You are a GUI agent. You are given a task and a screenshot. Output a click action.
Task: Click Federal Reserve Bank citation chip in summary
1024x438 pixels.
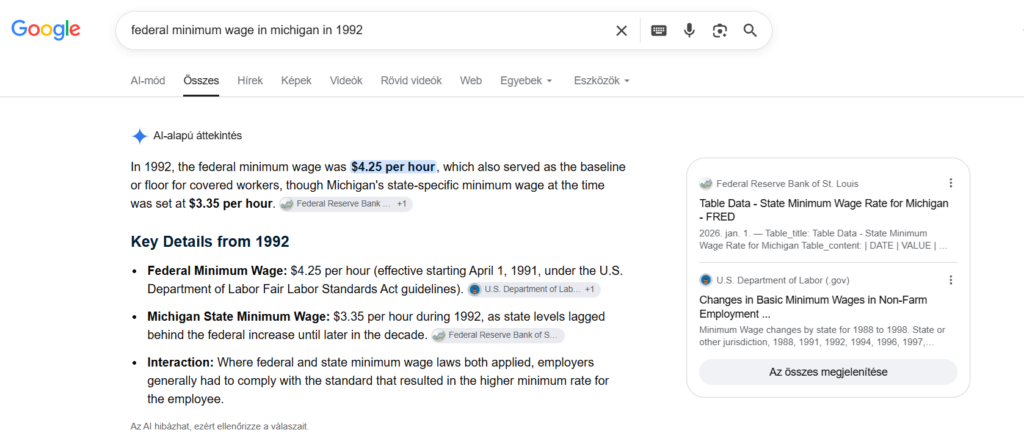point(345,204)
